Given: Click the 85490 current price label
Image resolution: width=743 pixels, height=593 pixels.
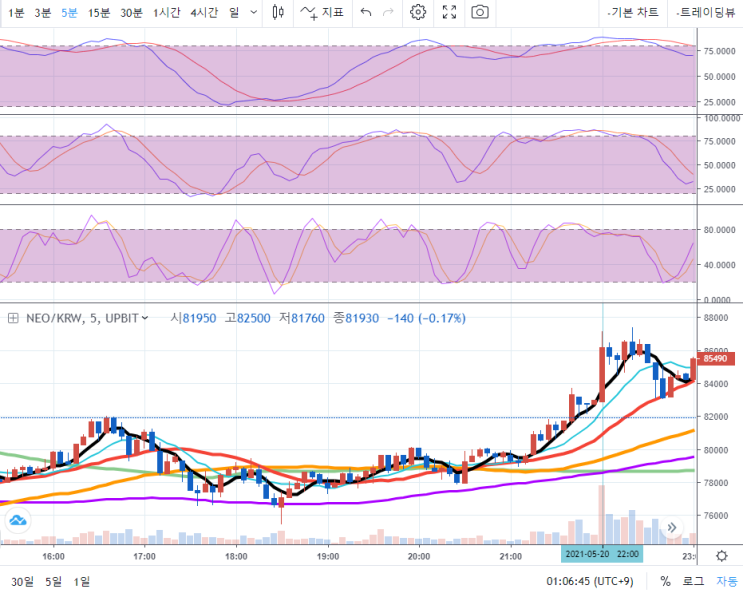Looking at the screenshot, I should click(x=716, y=358).
